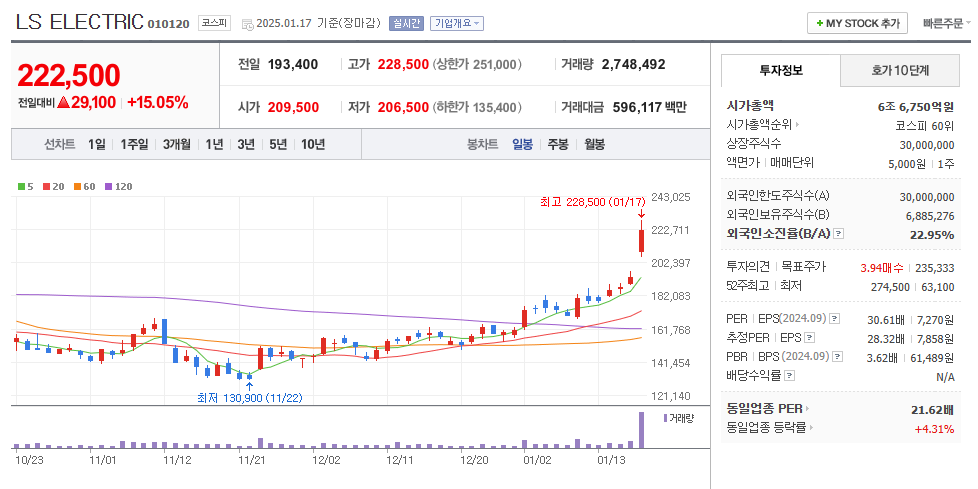978x489 pixels.
Task: Show the 주봉 candlestick chart
Action: pos(558,145)
